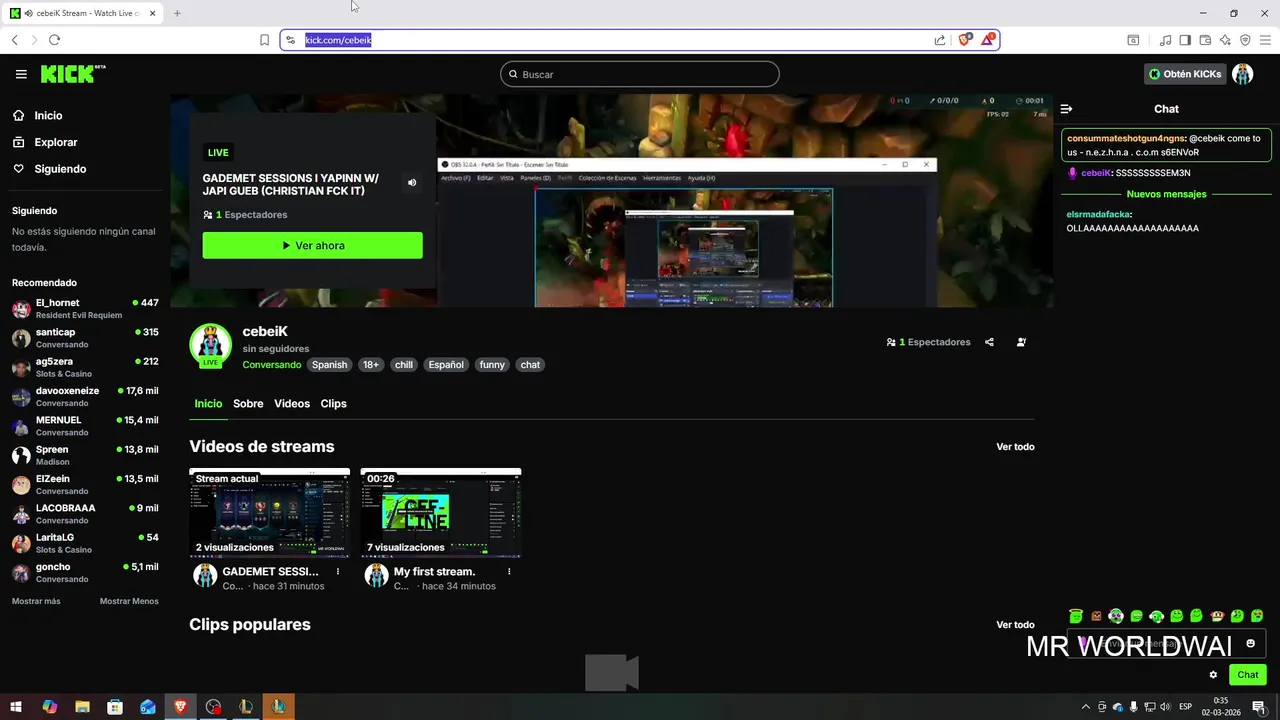Viewport: 1280px width, 720px height.
Task: Show hidden system tray icons
Action: pyautogui.click(x=1086, y=707)
